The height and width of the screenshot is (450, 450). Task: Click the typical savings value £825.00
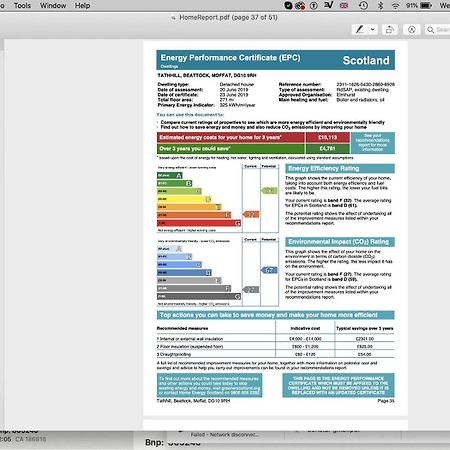click(365, 347)
